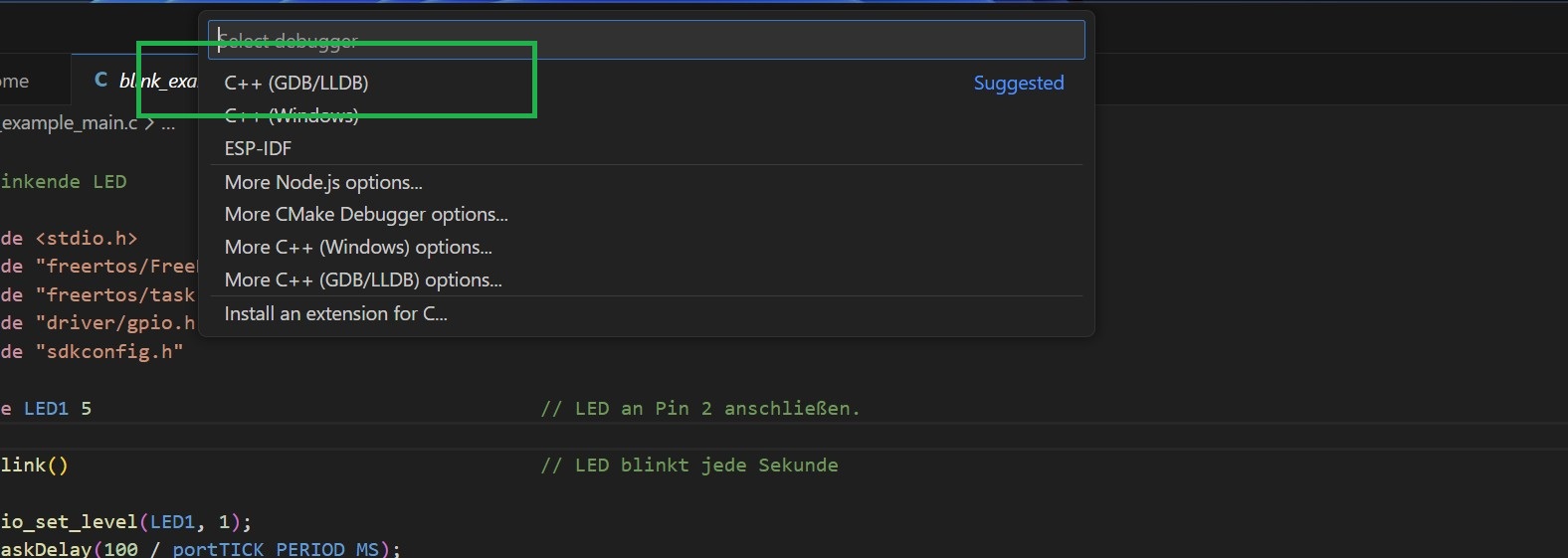Switch to the partially hidden Welcome tab
1568x558 pixels.
15,81
